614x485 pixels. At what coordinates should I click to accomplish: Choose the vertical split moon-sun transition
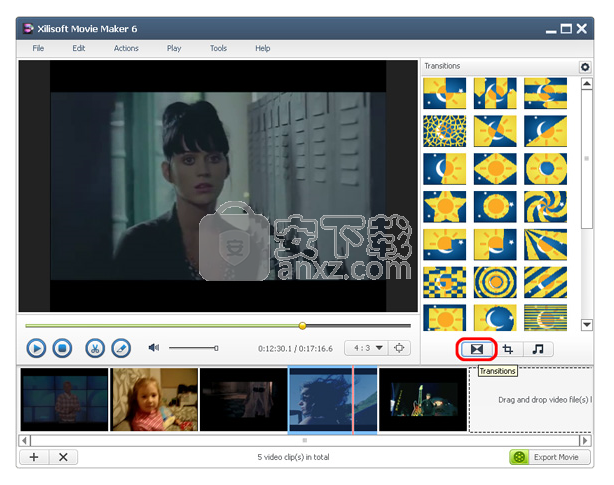444,169
